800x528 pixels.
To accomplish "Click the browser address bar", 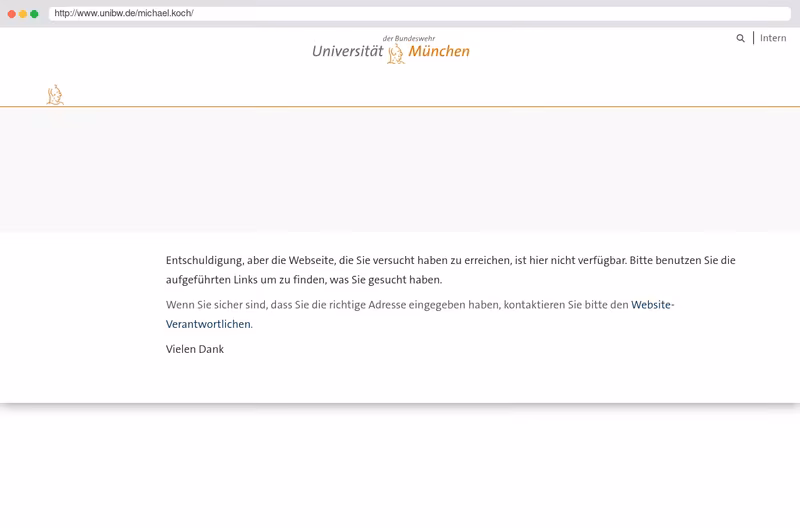I will coord(419,13).
